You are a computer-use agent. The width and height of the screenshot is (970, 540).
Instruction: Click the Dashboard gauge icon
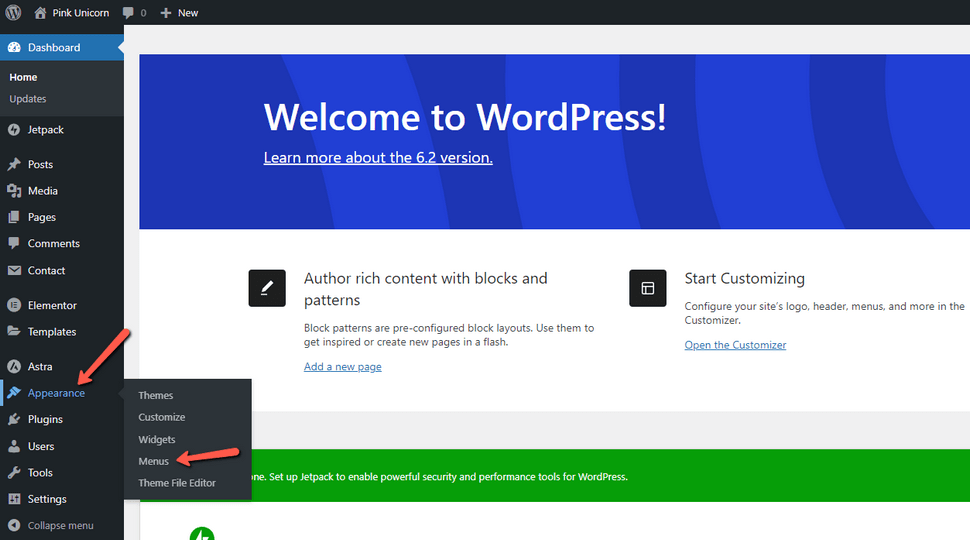14,47
